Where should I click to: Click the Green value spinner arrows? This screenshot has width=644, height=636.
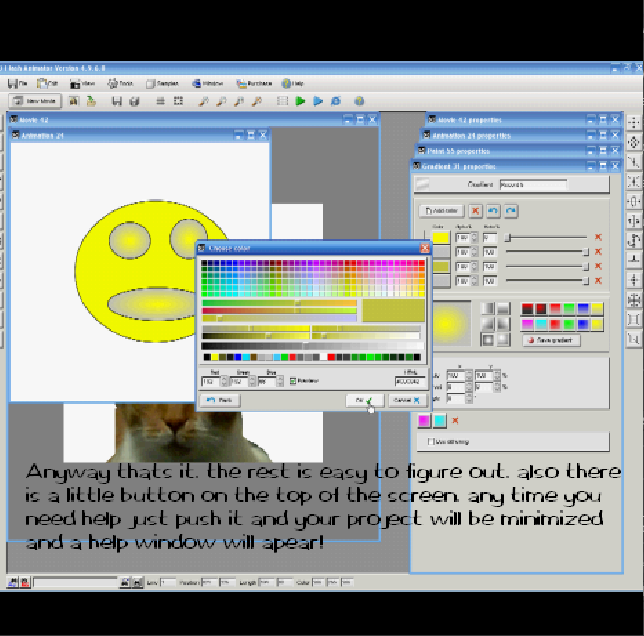point(254,381)
